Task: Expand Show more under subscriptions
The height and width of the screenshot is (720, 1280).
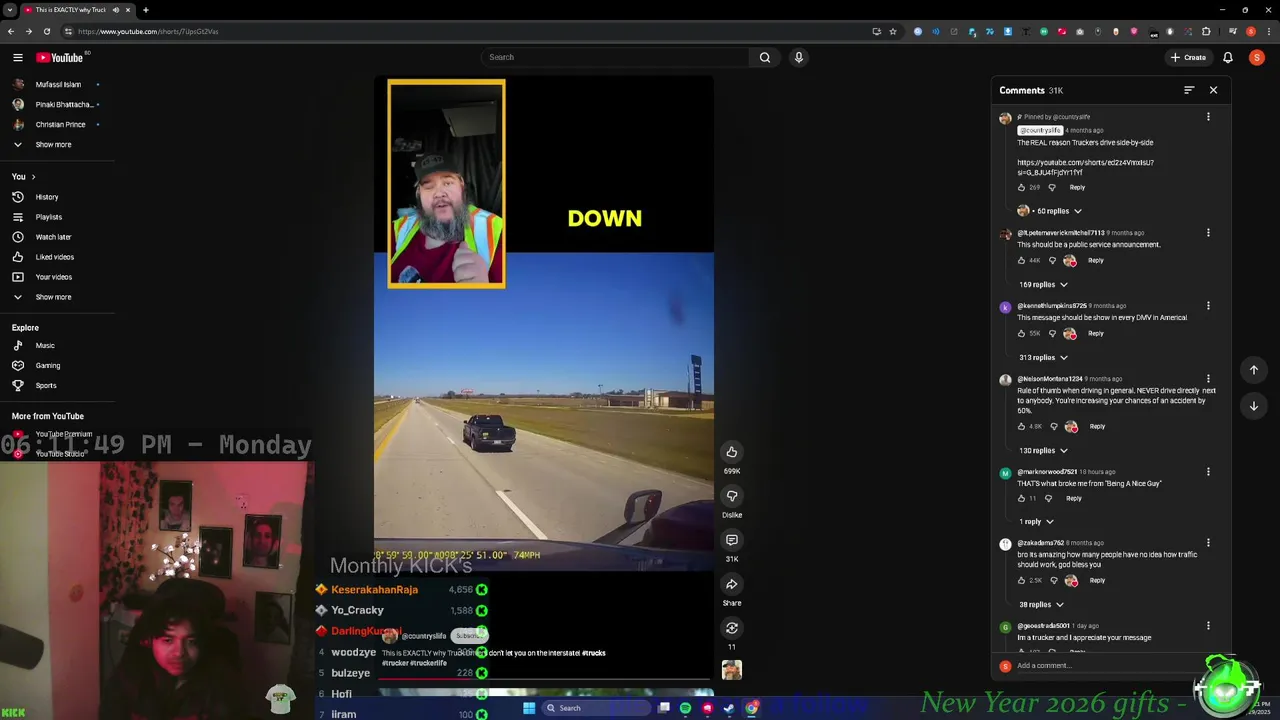Action: (52, 144)
